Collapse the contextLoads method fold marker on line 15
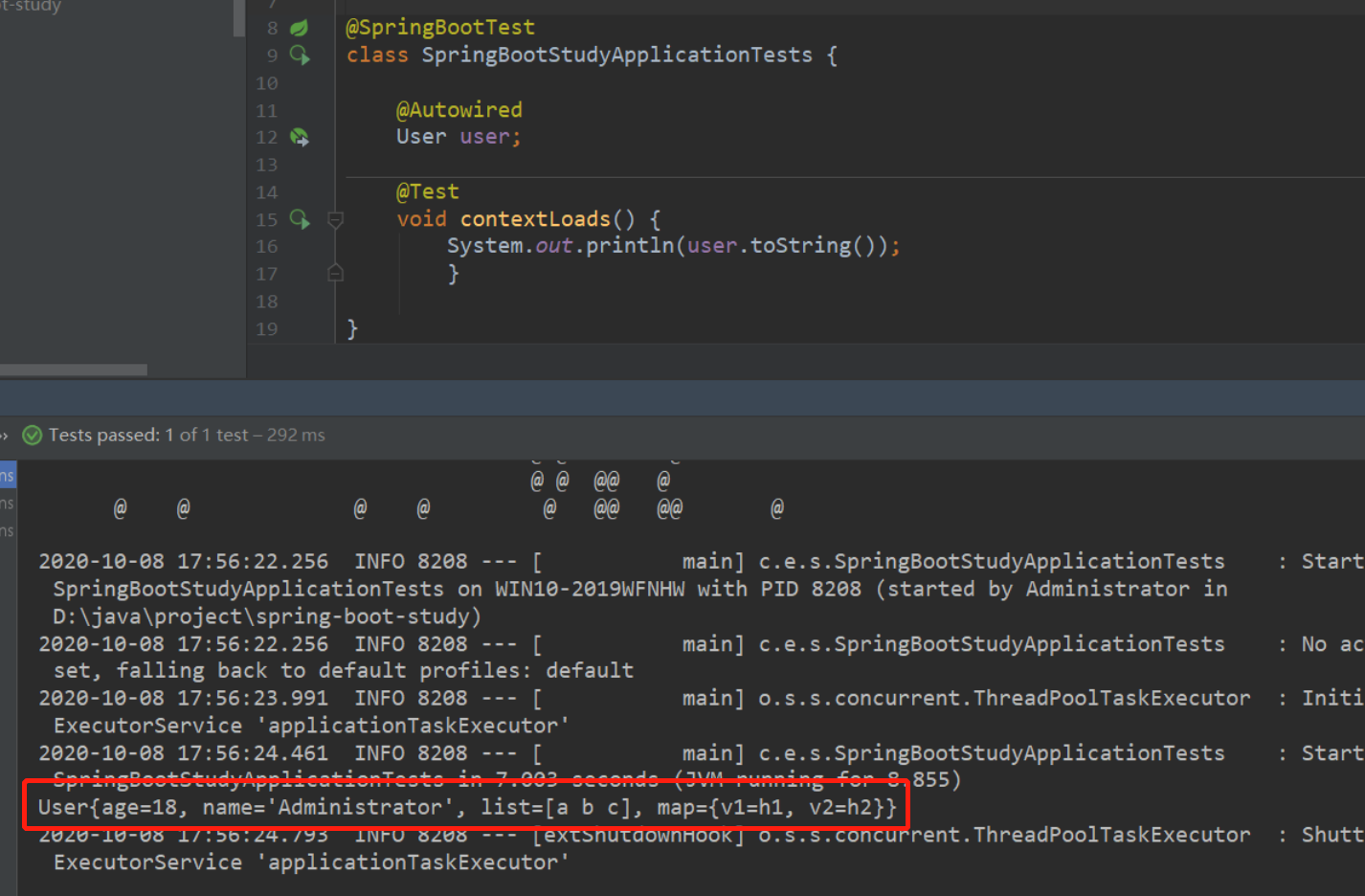 point(335,220)
